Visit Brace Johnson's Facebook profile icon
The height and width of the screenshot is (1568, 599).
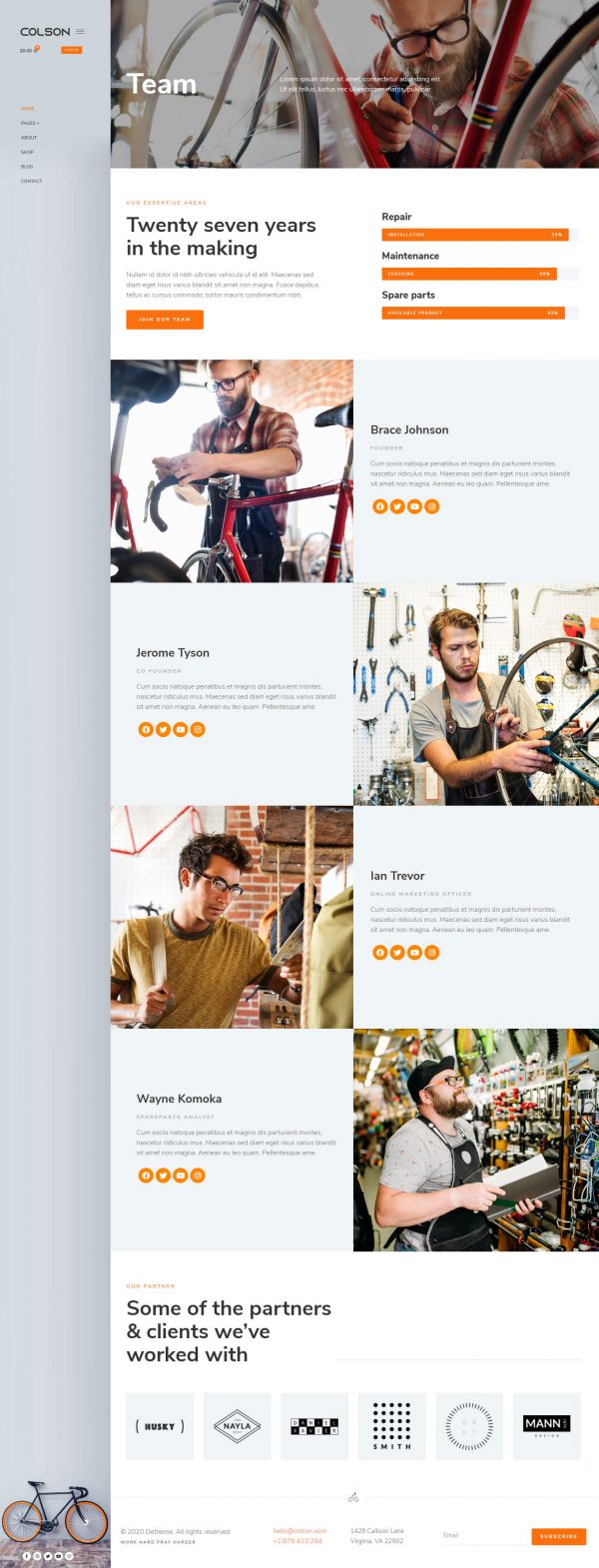pos(379,506)
